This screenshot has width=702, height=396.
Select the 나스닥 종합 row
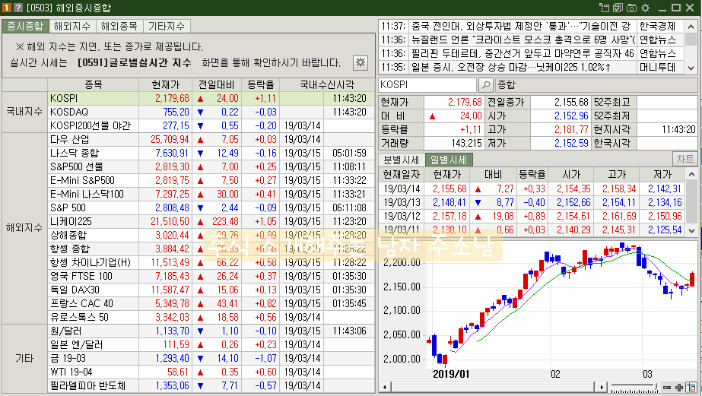[x=211, y=153]
